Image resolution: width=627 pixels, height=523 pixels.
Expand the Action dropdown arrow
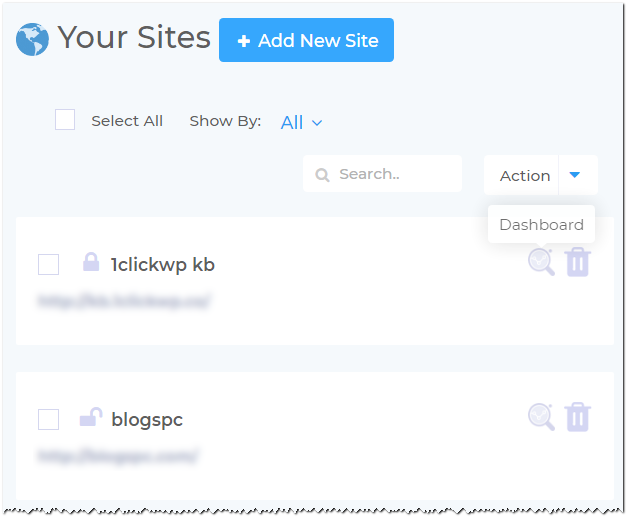575,175
